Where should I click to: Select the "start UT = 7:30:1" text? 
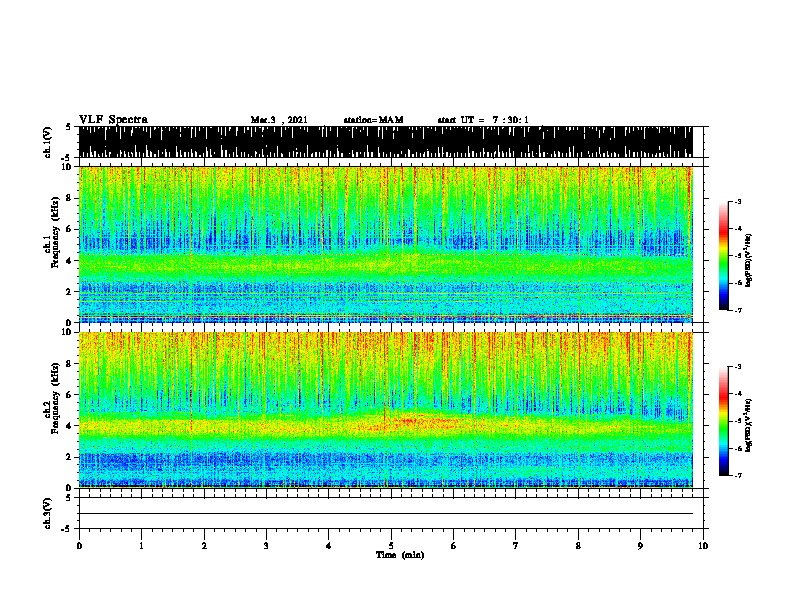(483, 120)
